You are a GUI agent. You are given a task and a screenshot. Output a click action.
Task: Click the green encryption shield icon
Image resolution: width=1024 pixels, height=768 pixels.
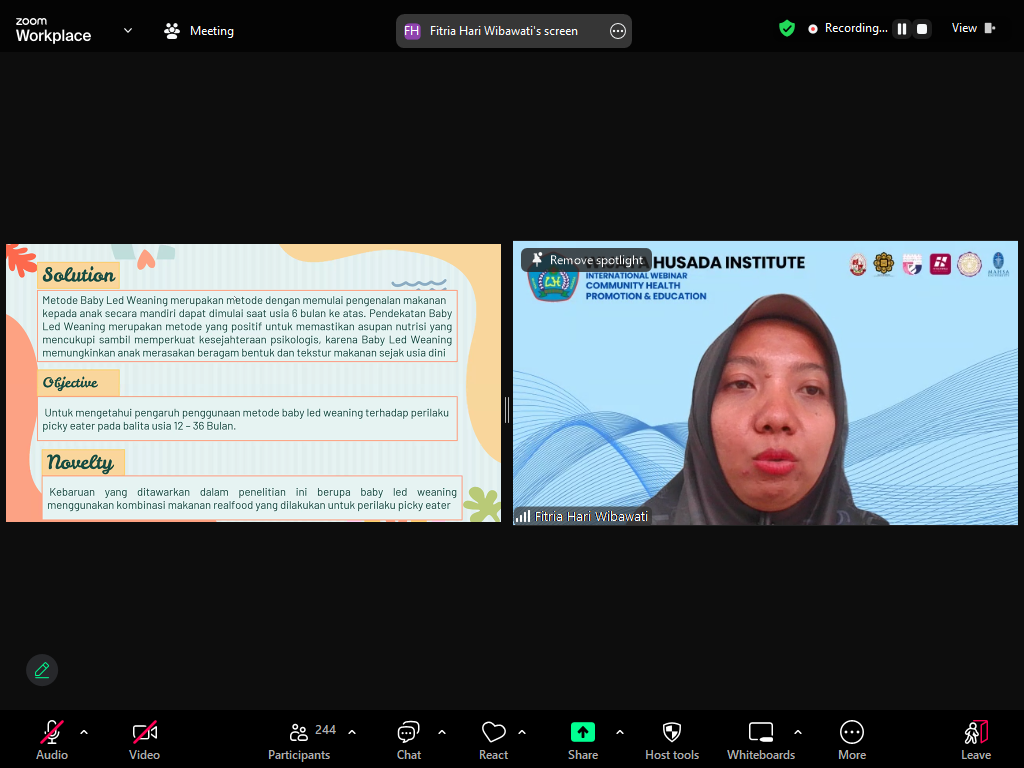(x=787, y=29)
